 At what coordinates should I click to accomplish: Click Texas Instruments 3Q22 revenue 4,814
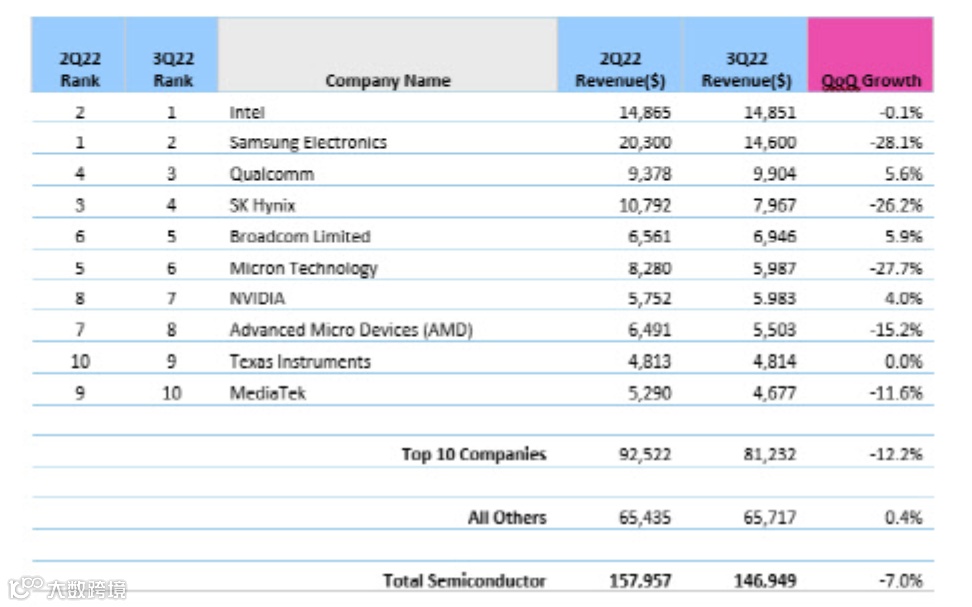[774, 361]
